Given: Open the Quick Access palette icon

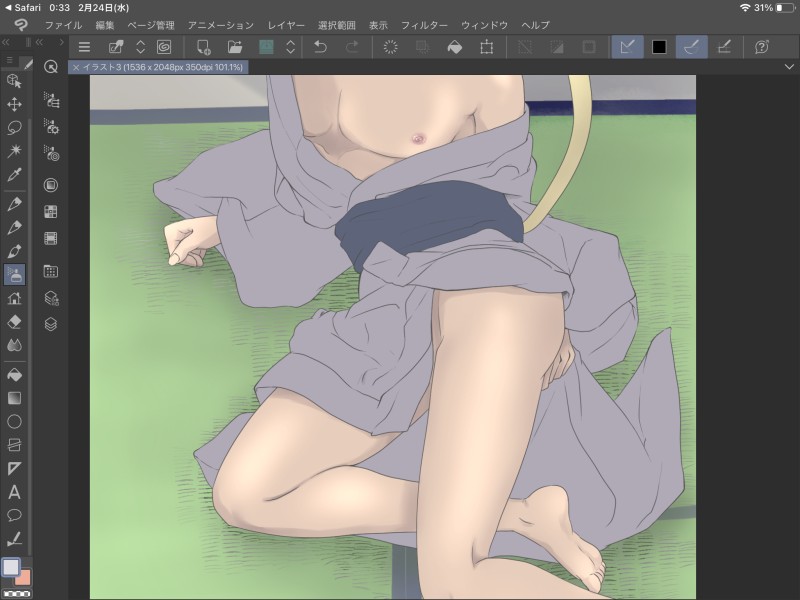Looking at the screenshot, I should (51, 66).
